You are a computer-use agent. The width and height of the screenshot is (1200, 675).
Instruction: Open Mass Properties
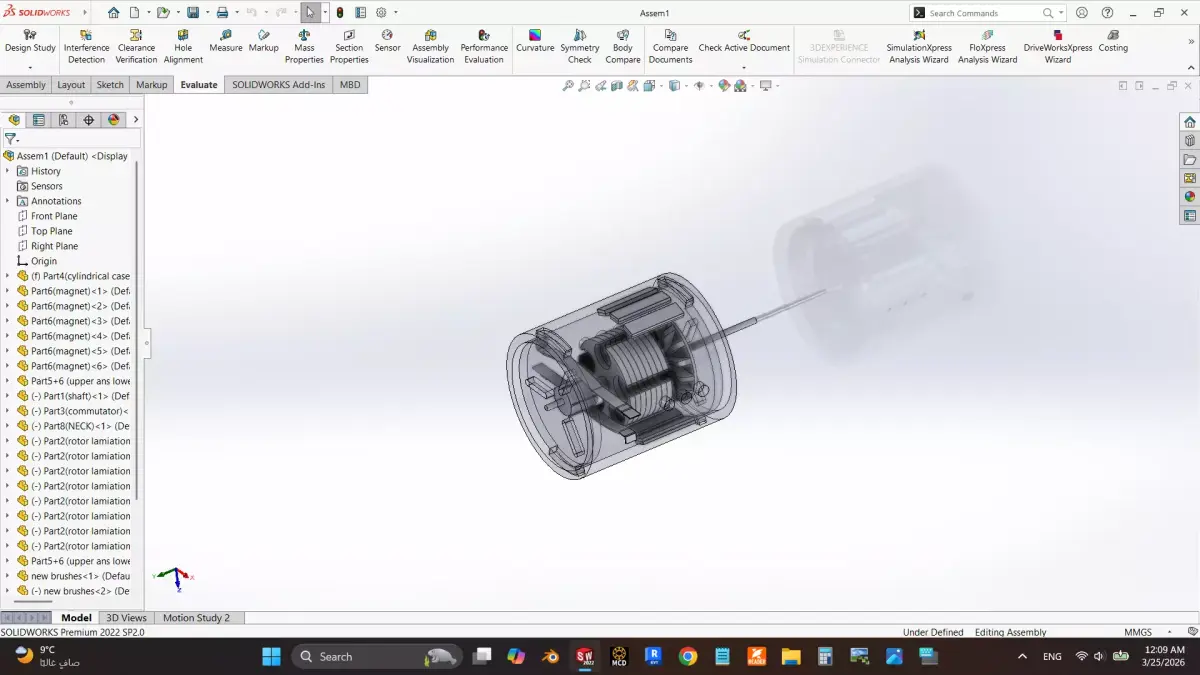click(304, 47)
